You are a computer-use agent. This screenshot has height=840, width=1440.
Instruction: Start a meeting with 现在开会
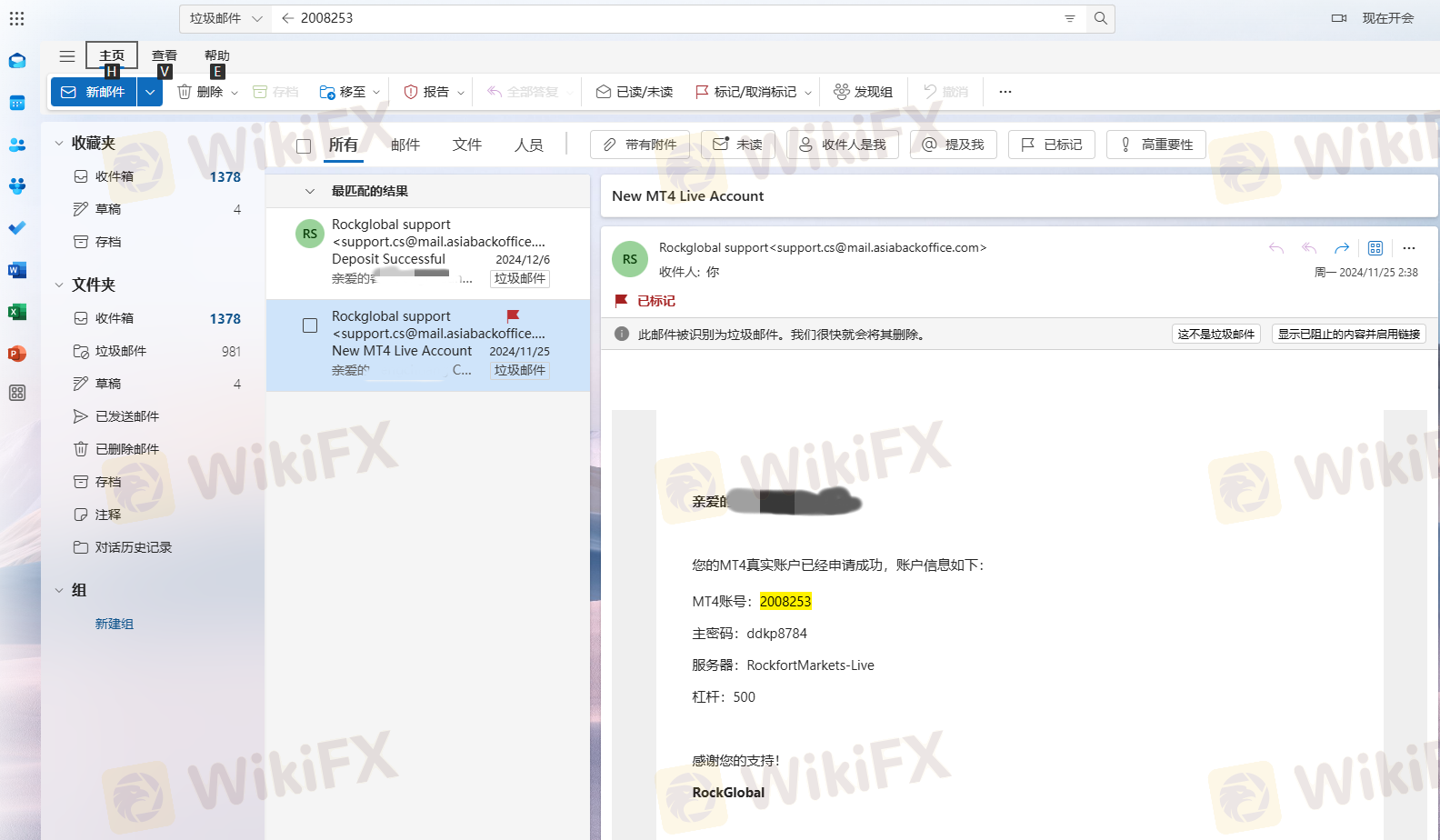pos(1373,18)
